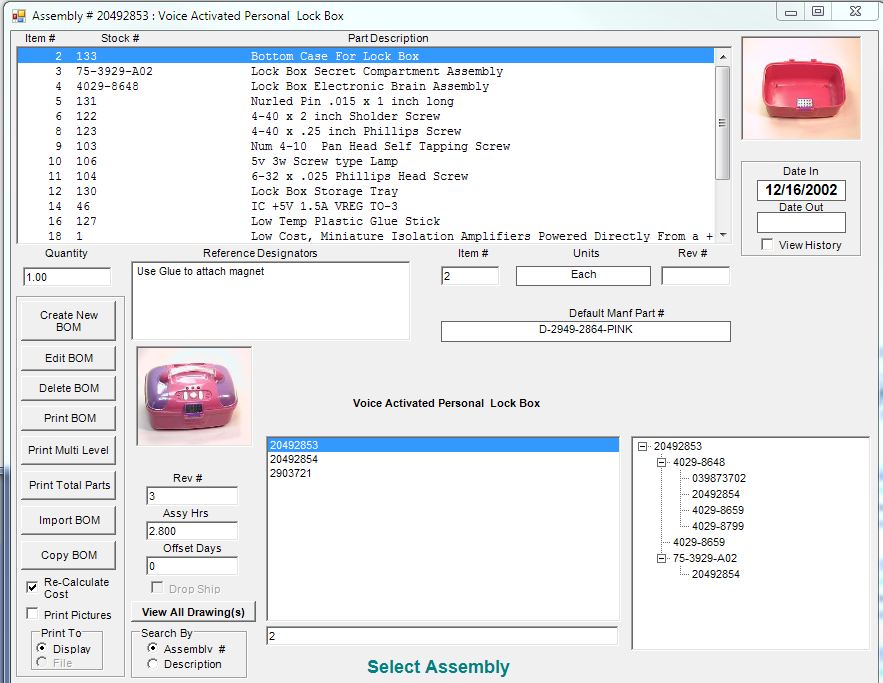Click the parts list scrollbar thumb
Screen dimensions: 883x683
pos(723,123)
